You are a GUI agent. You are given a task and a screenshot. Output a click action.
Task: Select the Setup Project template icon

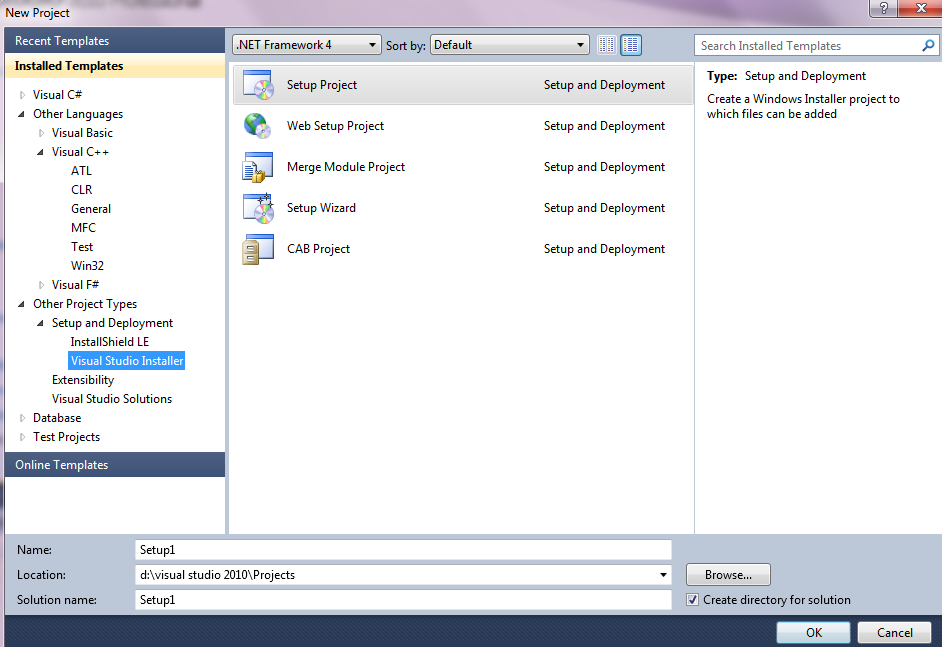tap(257, 86)
